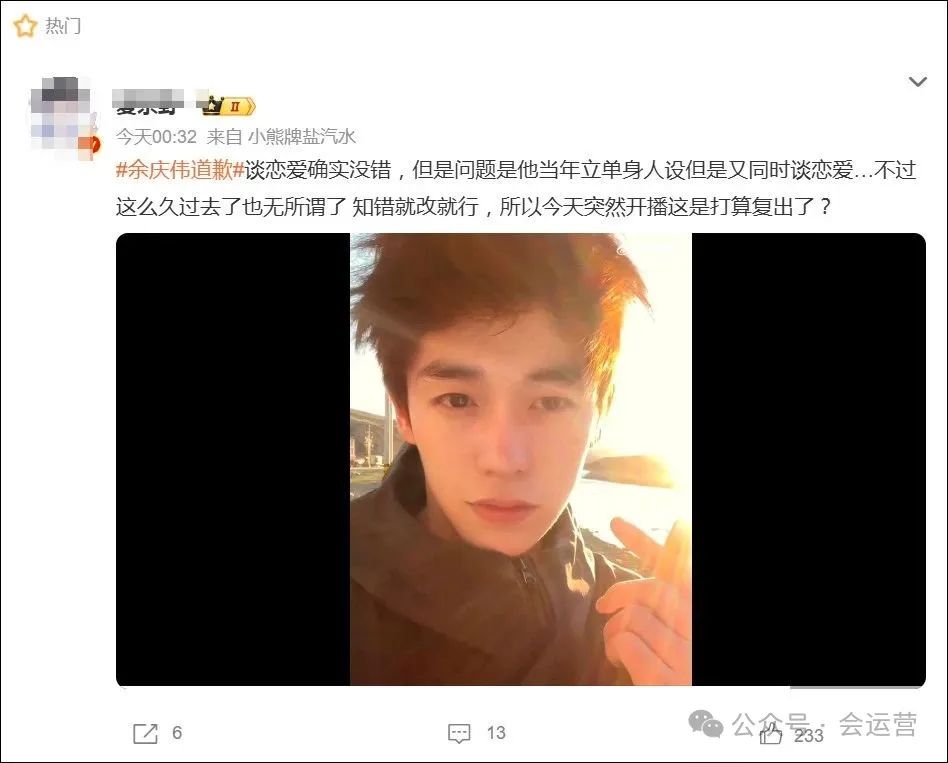
Task: Open the selfie photo of the man
Action: 521,459
